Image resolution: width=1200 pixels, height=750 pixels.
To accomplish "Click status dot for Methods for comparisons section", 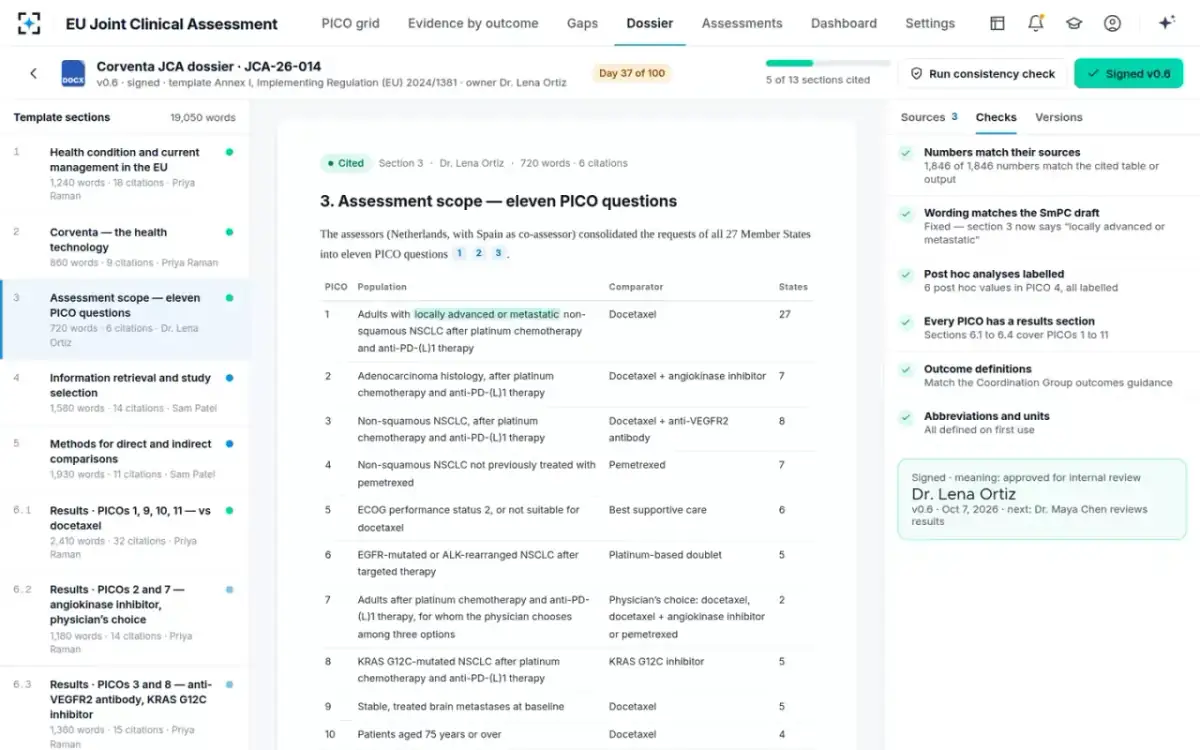I will point(230,444).
